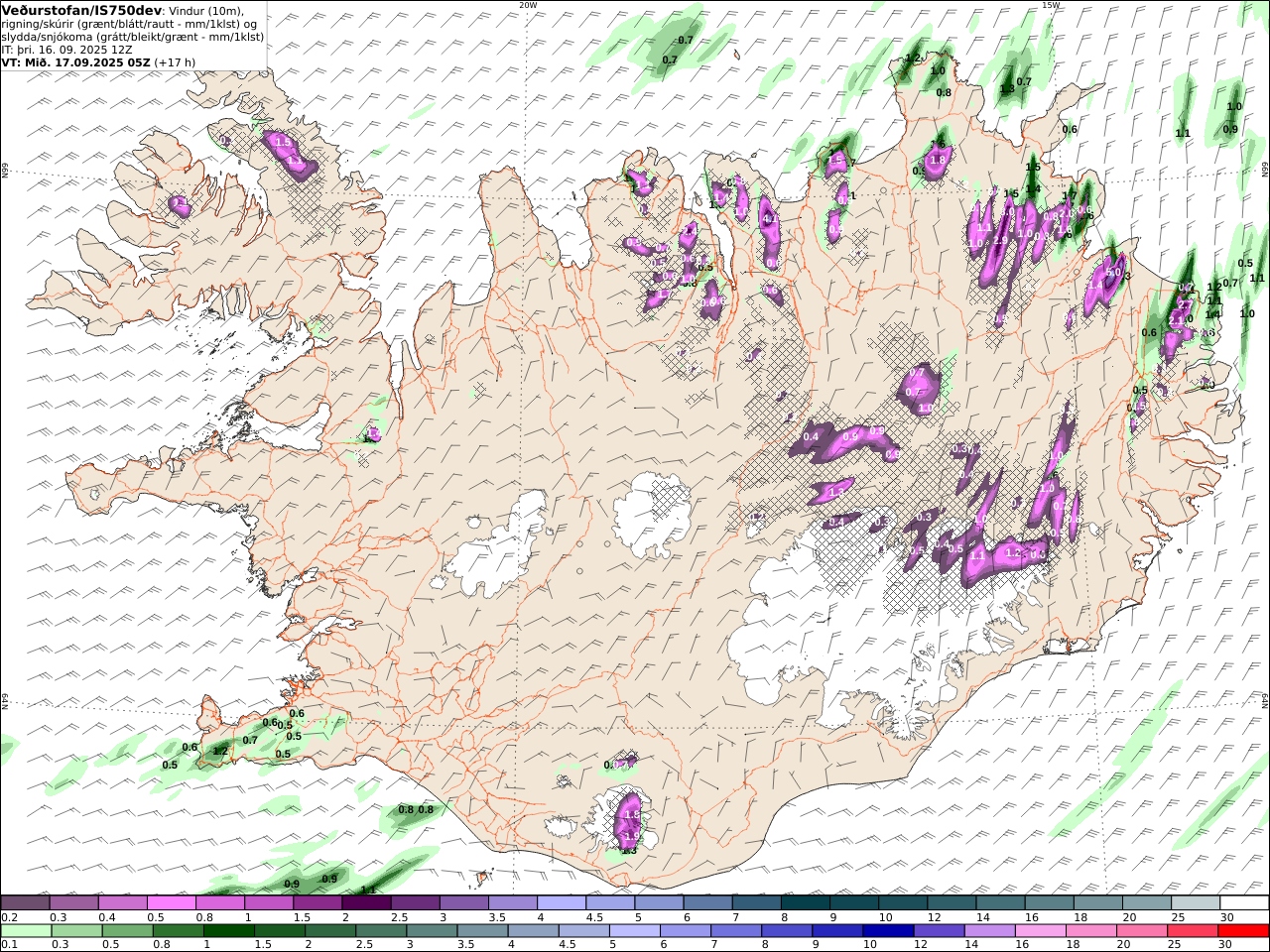Pick the 1.5 purple swatch in upper legend row
Image resolution: width=1270 pixels, height=952 pixels.
pos(317,903)
